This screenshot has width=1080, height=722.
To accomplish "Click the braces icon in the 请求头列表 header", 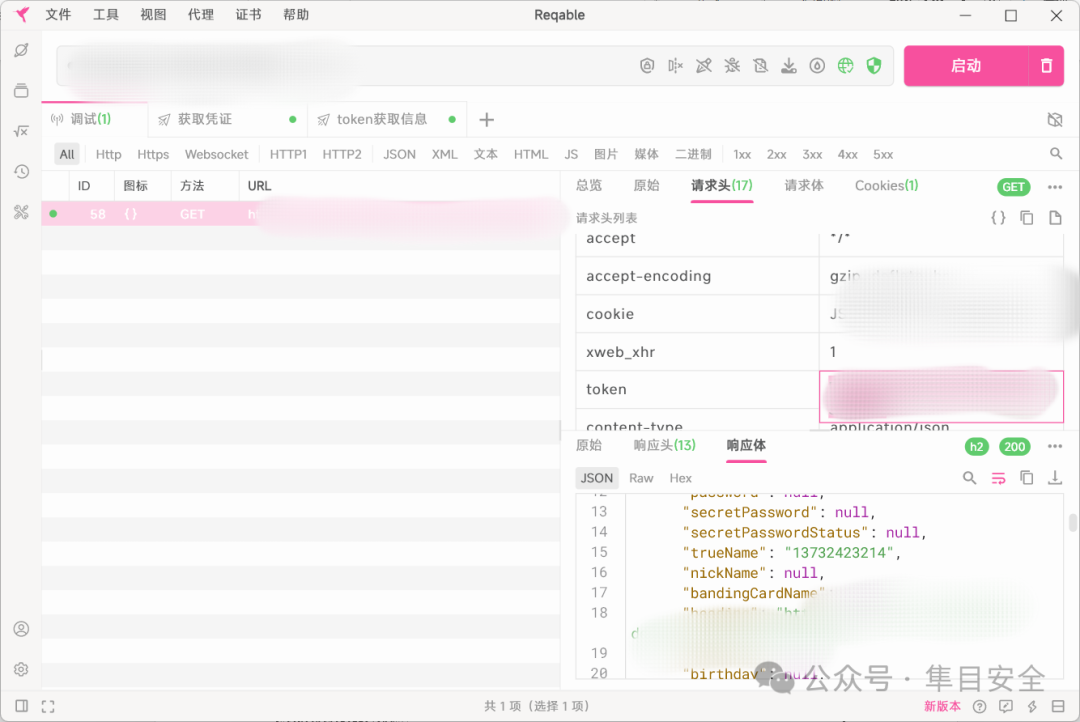I will 998,218.
